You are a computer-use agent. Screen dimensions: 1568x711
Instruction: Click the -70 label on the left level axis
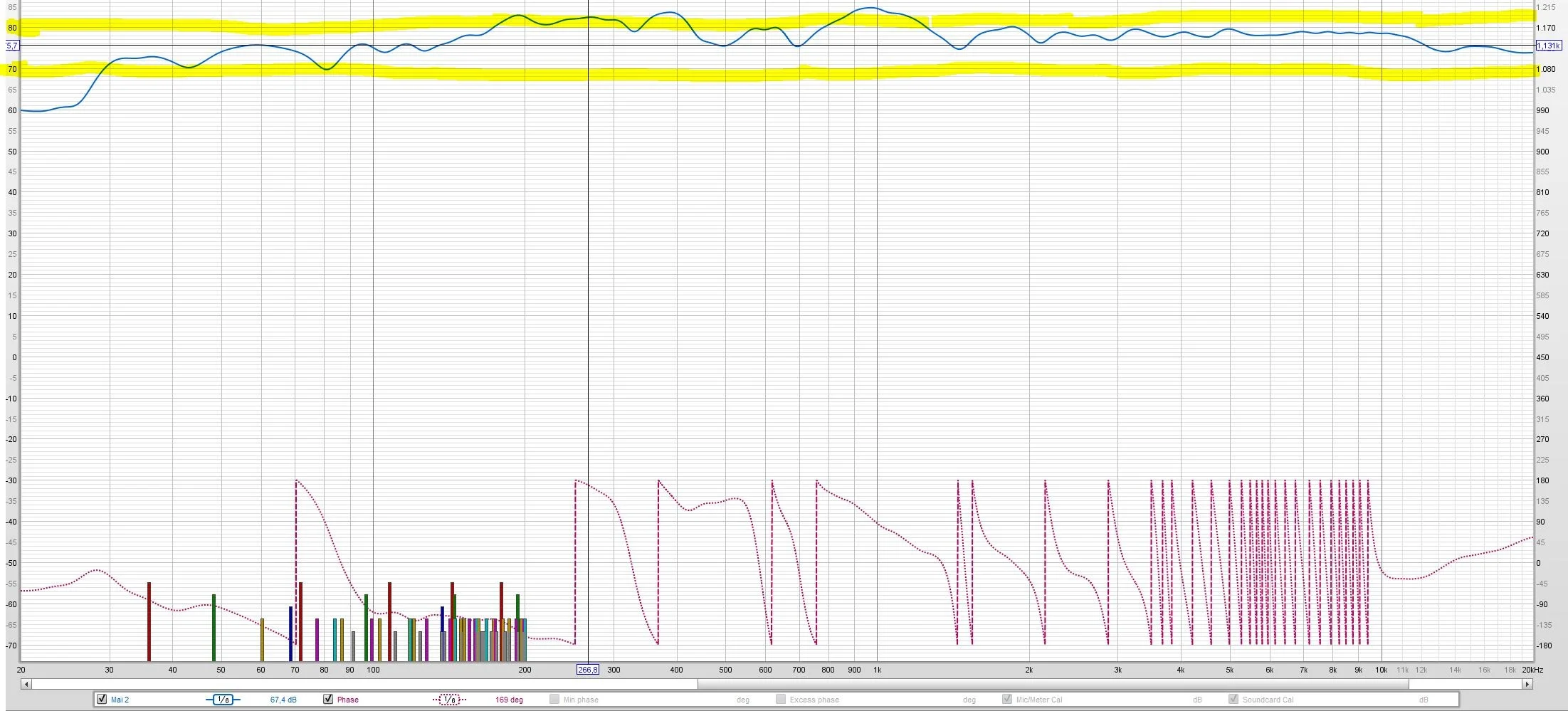[11, 646]
